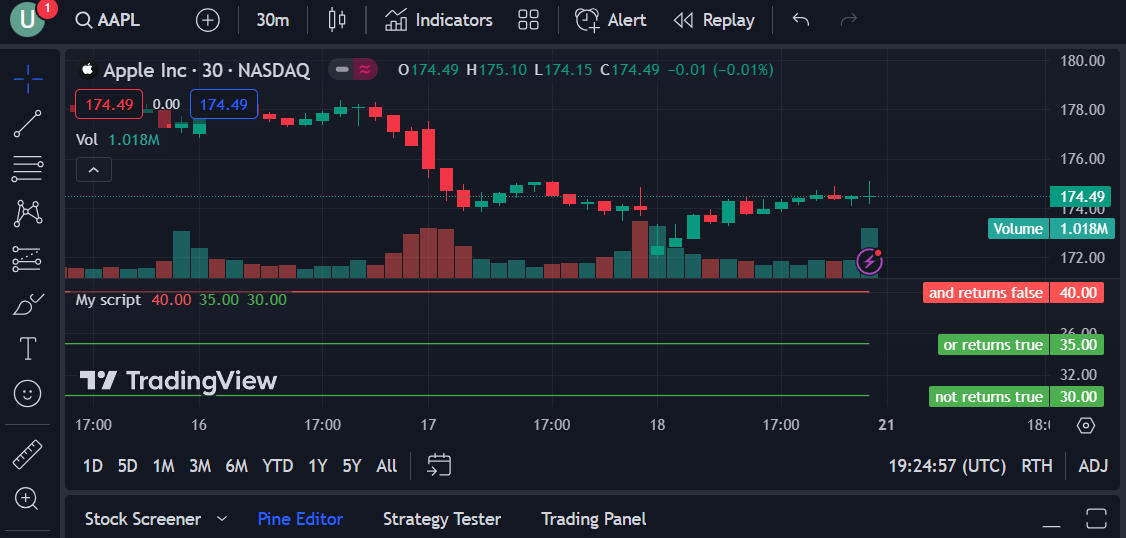Click the pink approximate data indicator
This screenshot has height=538, width=1126.
click(365, 70)
